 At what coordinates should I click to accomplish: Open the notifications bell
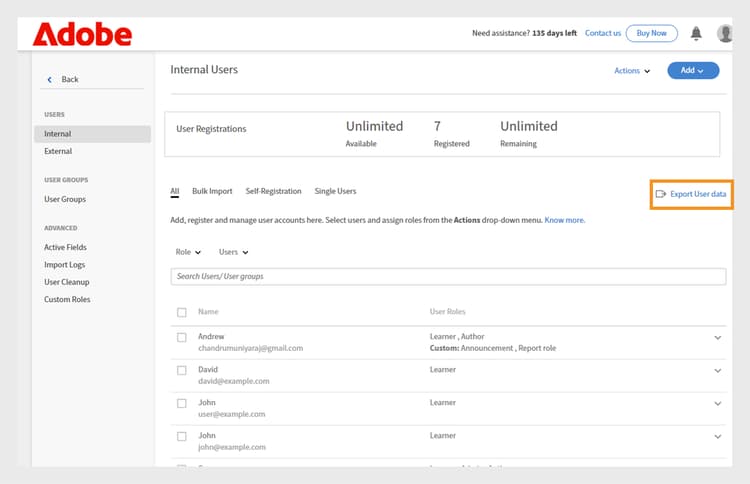[x=696, y=33]
